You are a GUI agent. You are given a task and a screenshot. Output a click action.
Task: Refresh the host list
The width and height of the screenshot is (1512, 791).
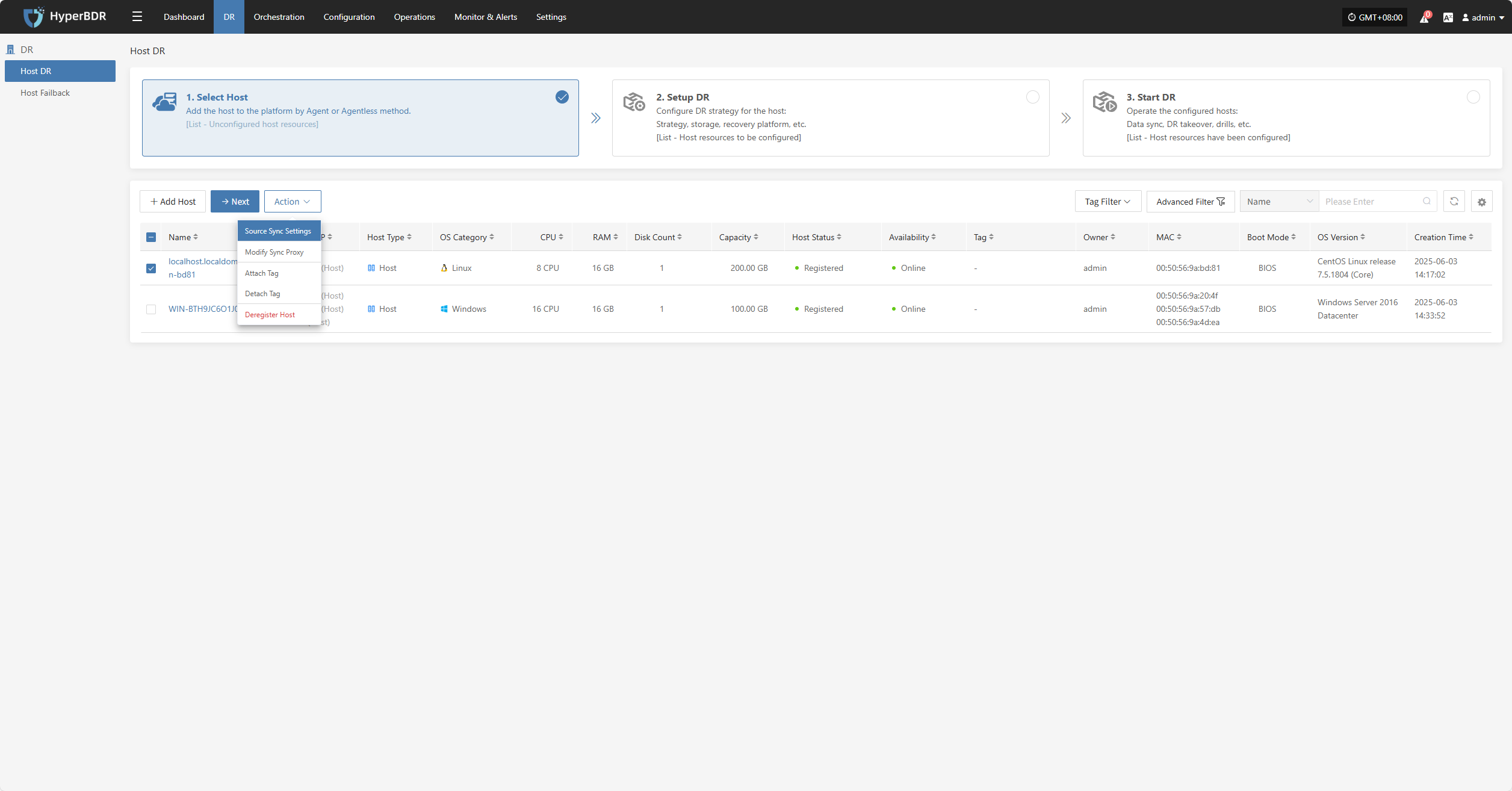1454,201
